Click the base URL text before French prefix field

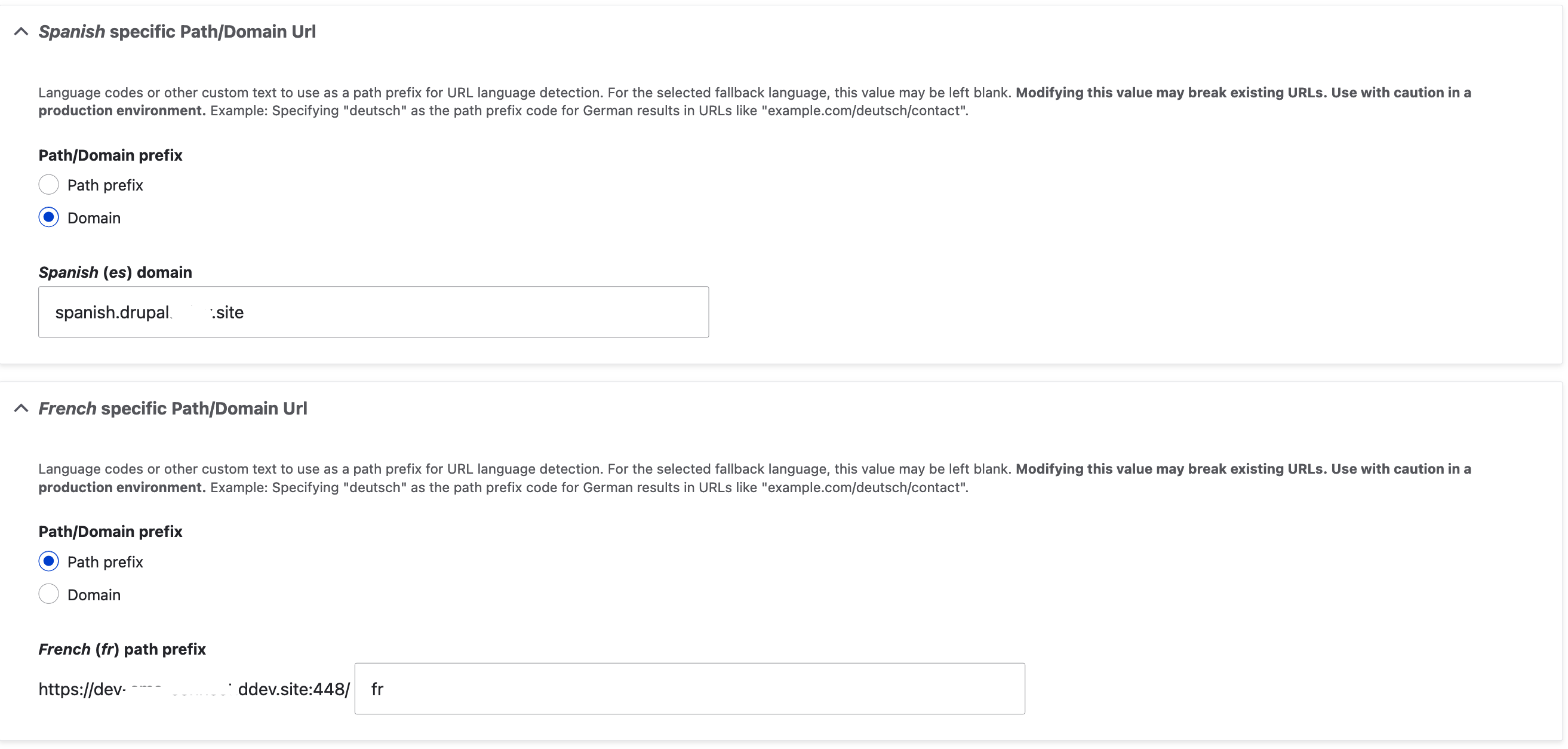pos(193,689)
